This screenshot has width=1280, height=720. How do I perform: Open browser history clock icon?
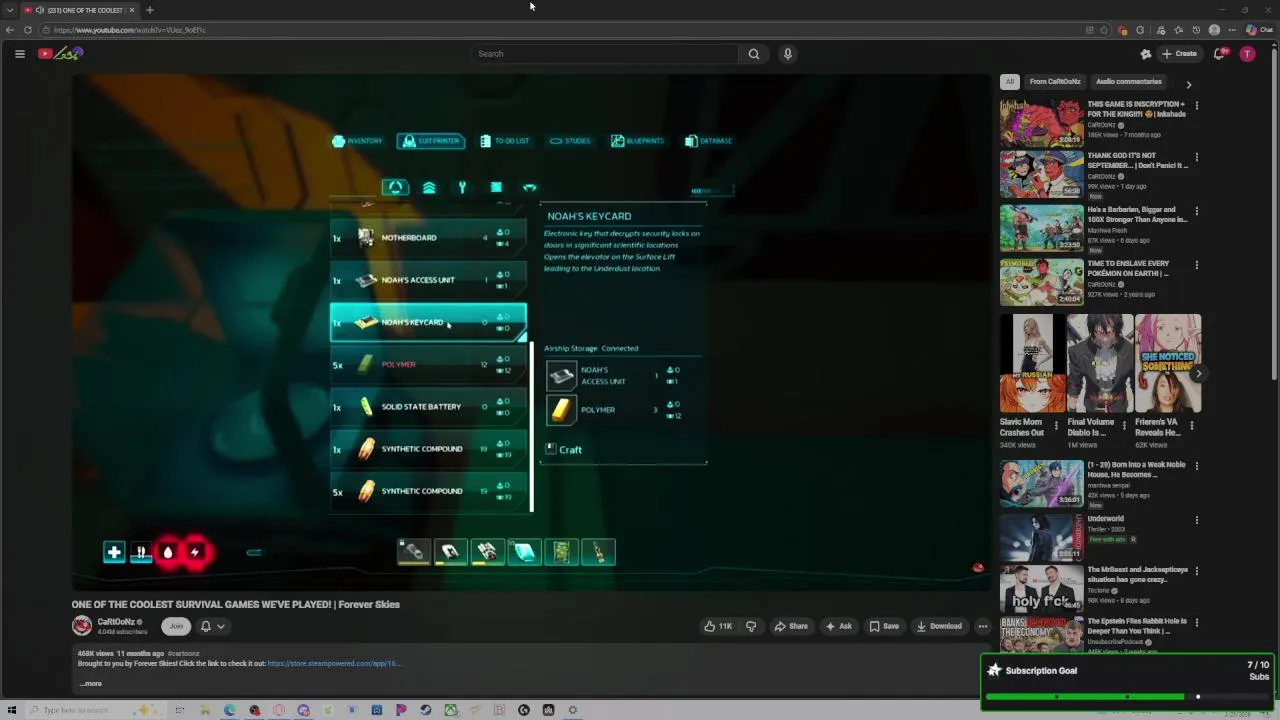pyautogui.click(x=1196, y=30)
